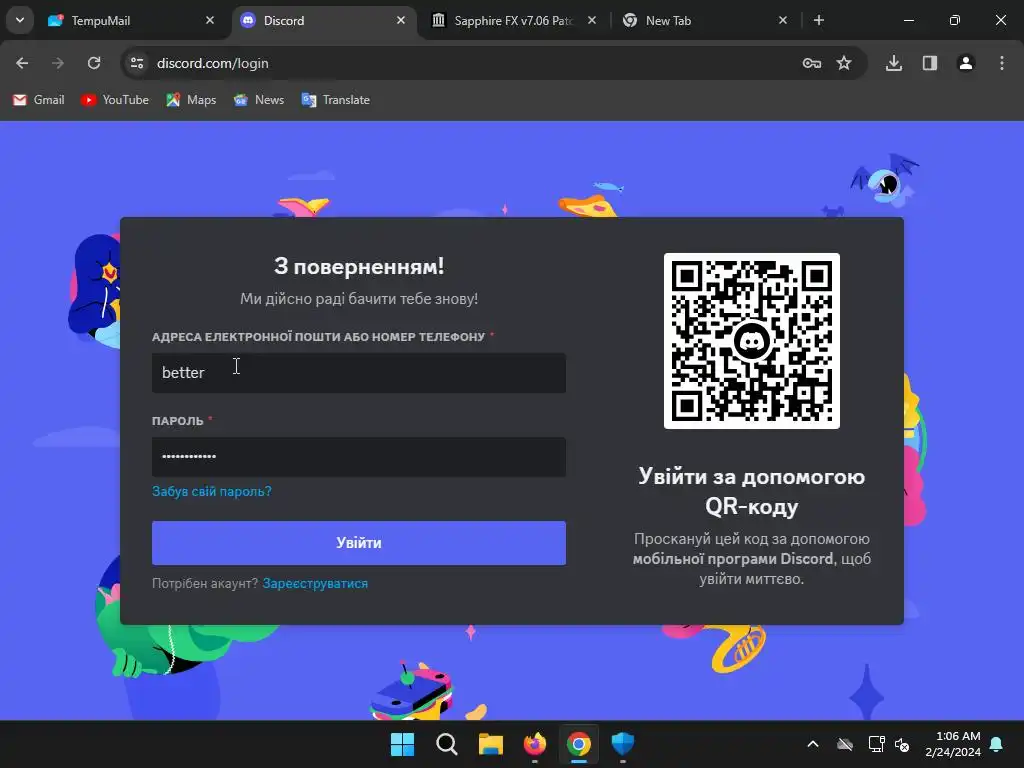Open the network display tray icon
The width and height of the screenshot is (1024, 768).
(x=876, y=744)
